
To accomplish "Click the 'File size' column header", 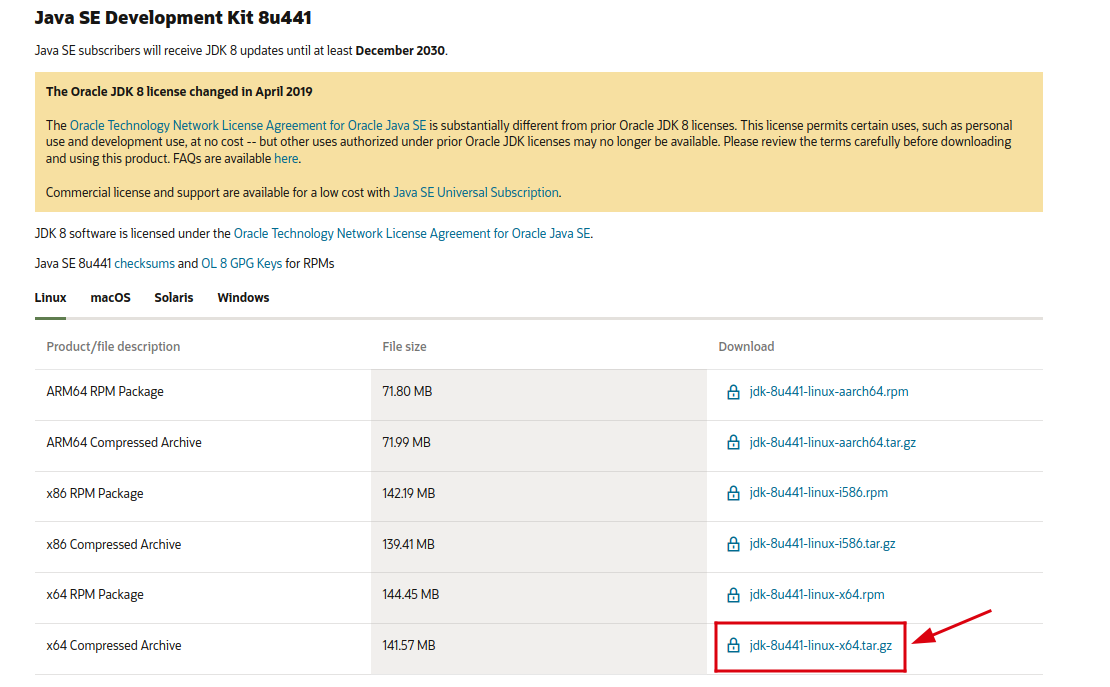I will [404, 346].
